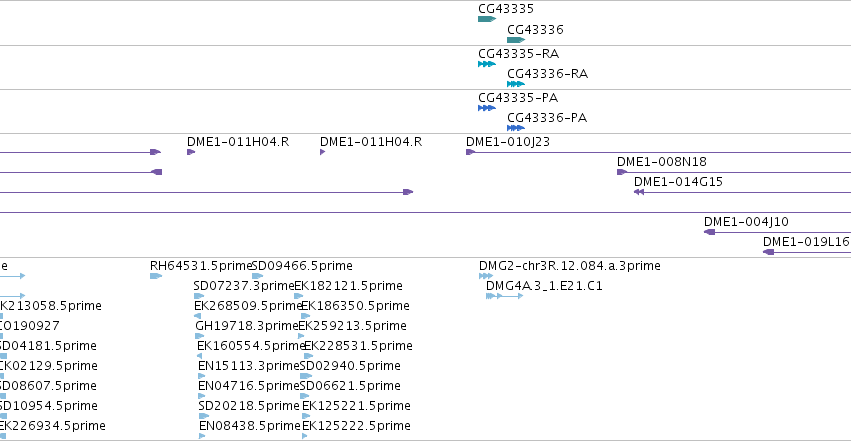Click the RH64531.5prime EST glyph
Screen dimensions: 851x441
(156, 276)
